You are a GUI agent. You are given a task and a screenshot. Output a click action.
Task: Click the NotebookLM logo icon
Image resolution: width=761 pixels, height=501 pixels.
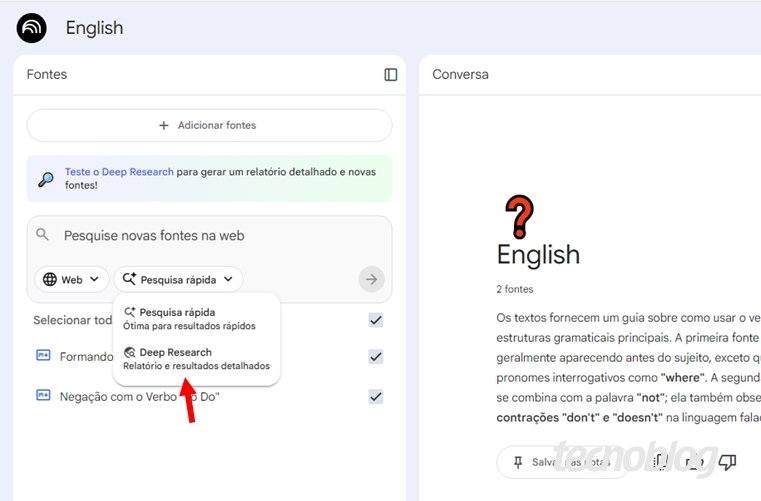point(31,28)
